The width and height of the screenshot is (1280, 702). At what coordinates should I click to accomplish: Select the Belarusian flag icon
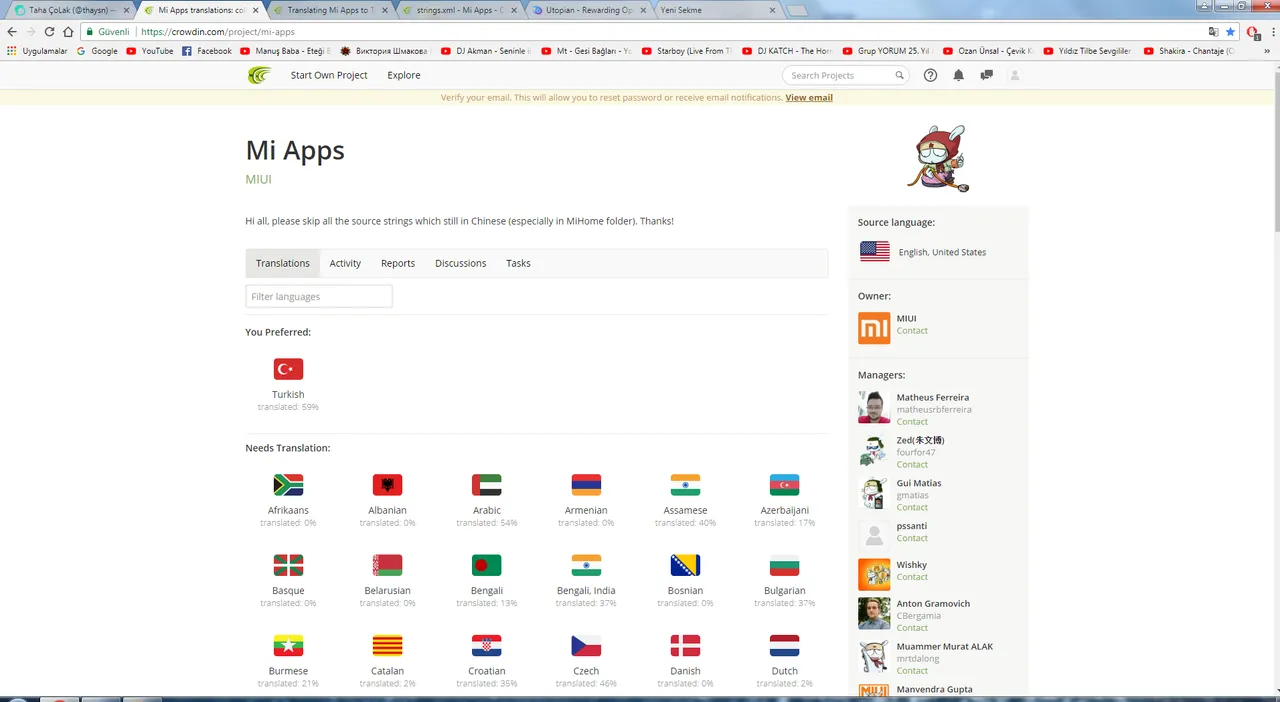pos(387,565)
